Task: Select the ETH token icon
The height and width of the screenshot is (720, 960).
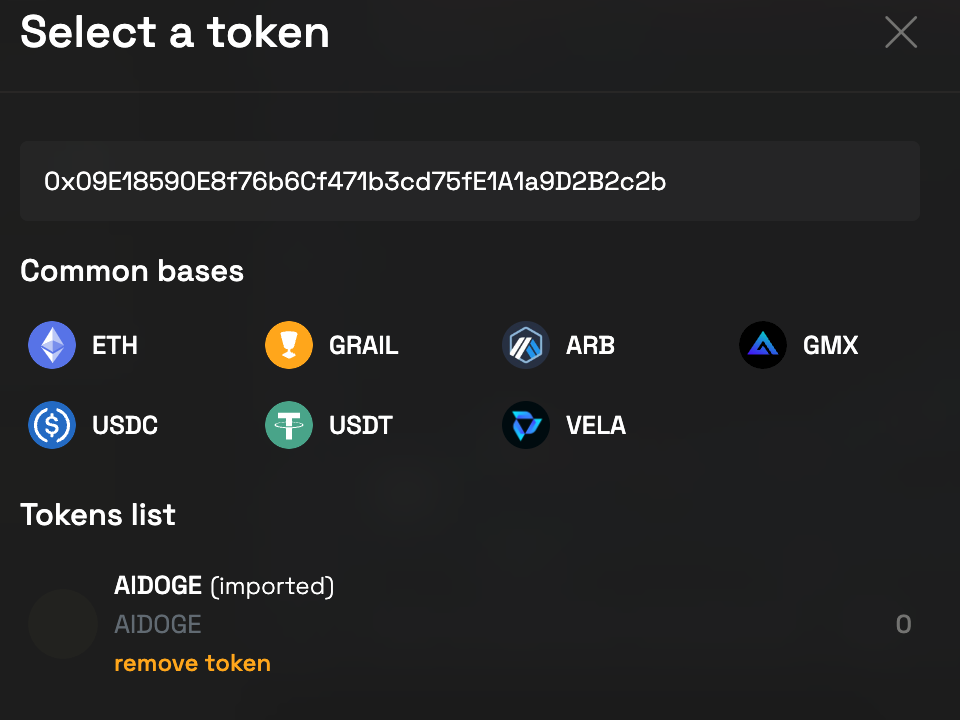Action: click(52, 345)
